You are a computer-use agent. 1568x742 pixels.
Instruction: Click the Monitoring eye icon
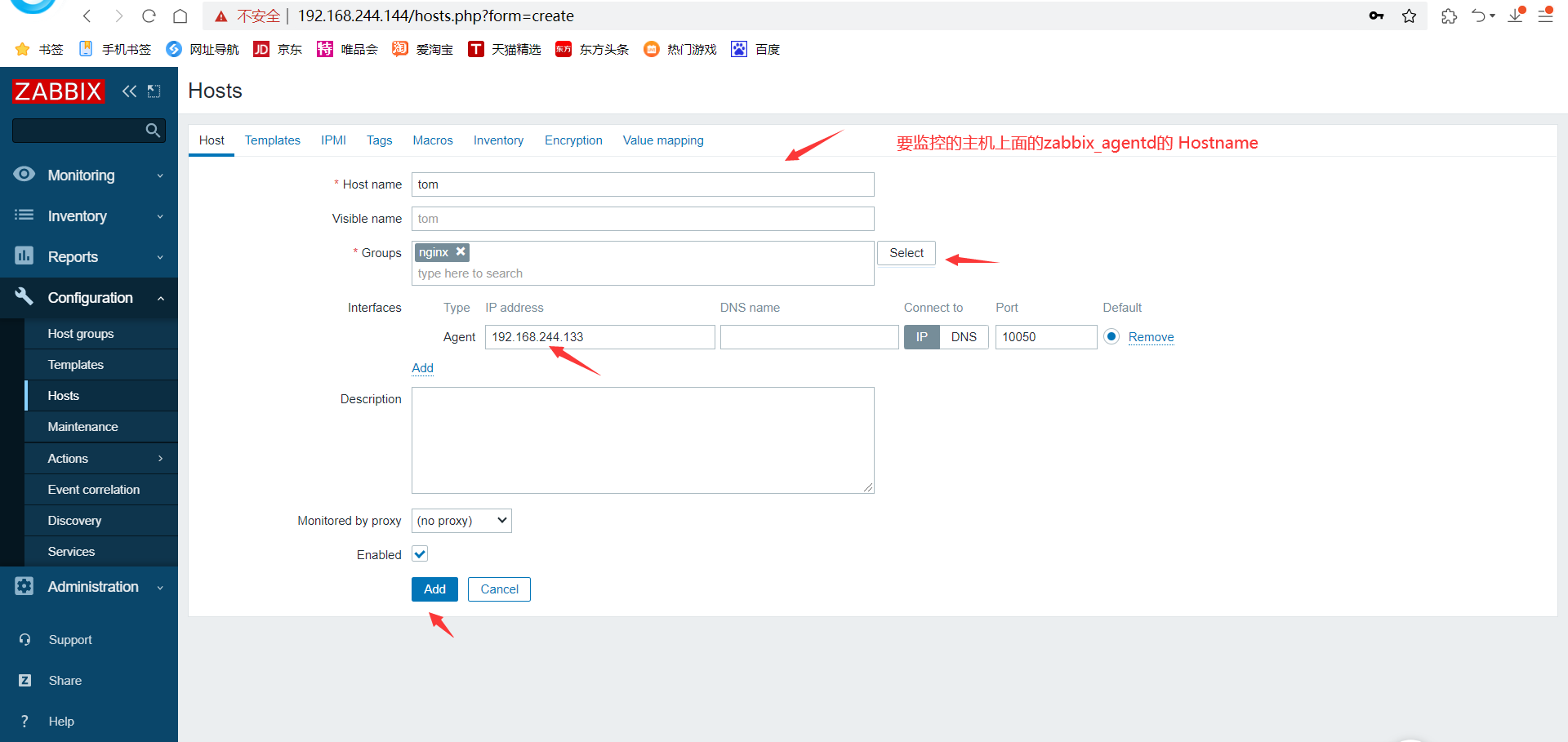pos(24,175)
